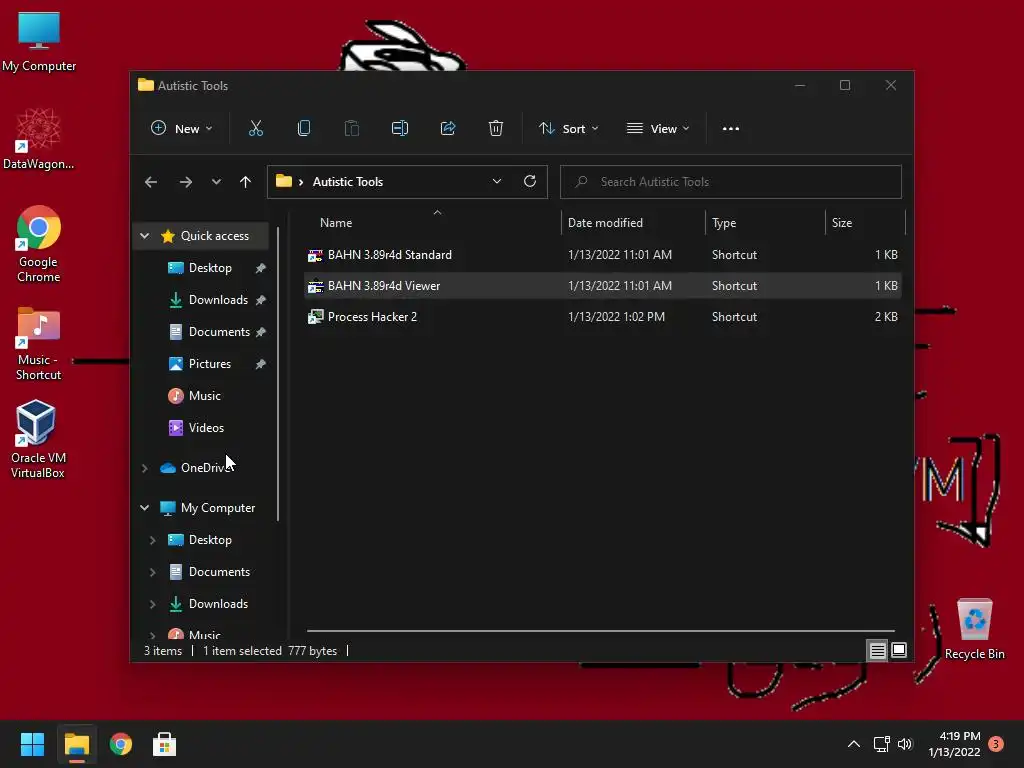Click the network tray icon
1024x768 pixels.
881,744
